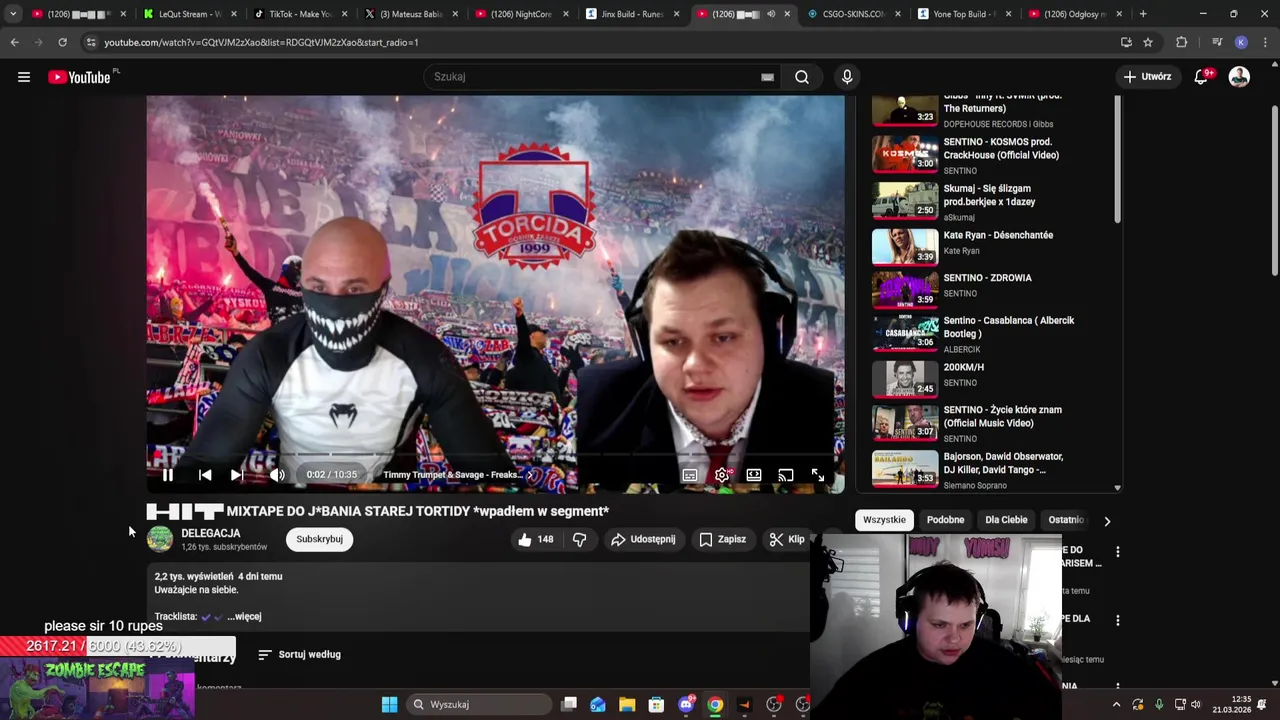This screenshot has width=1280, height=720.
Task: Show hidden system tray icons chevron
Action: [x=1116, y=705]
